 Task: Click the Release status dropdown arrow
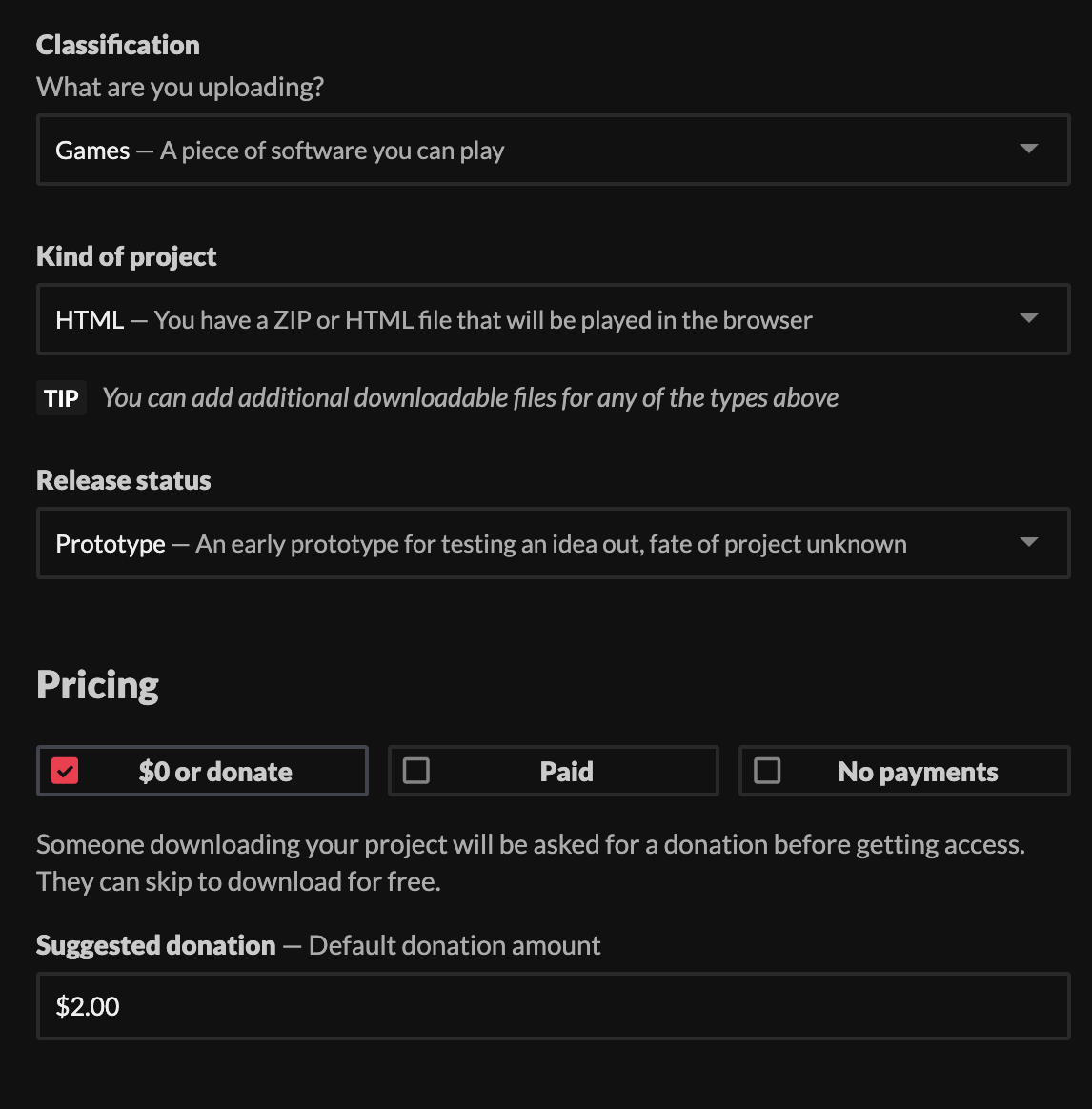point(1028,543)
